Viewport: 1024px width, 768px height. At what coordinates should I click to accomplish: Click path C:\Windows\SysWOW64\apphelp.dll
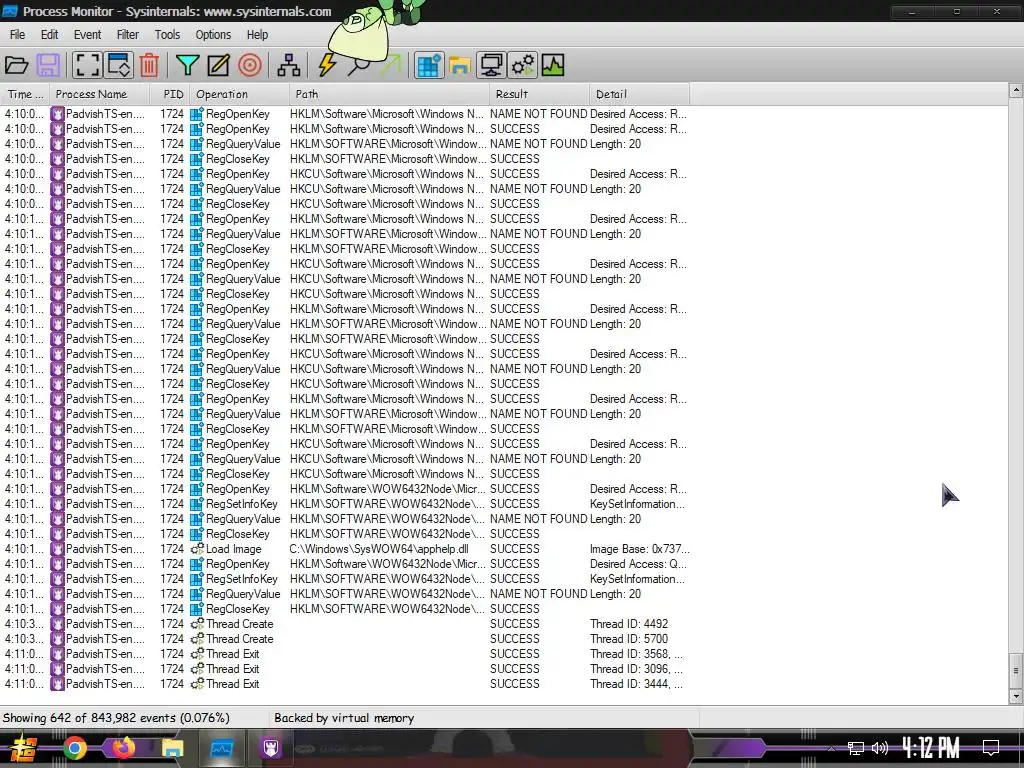[x=379, y=549]
